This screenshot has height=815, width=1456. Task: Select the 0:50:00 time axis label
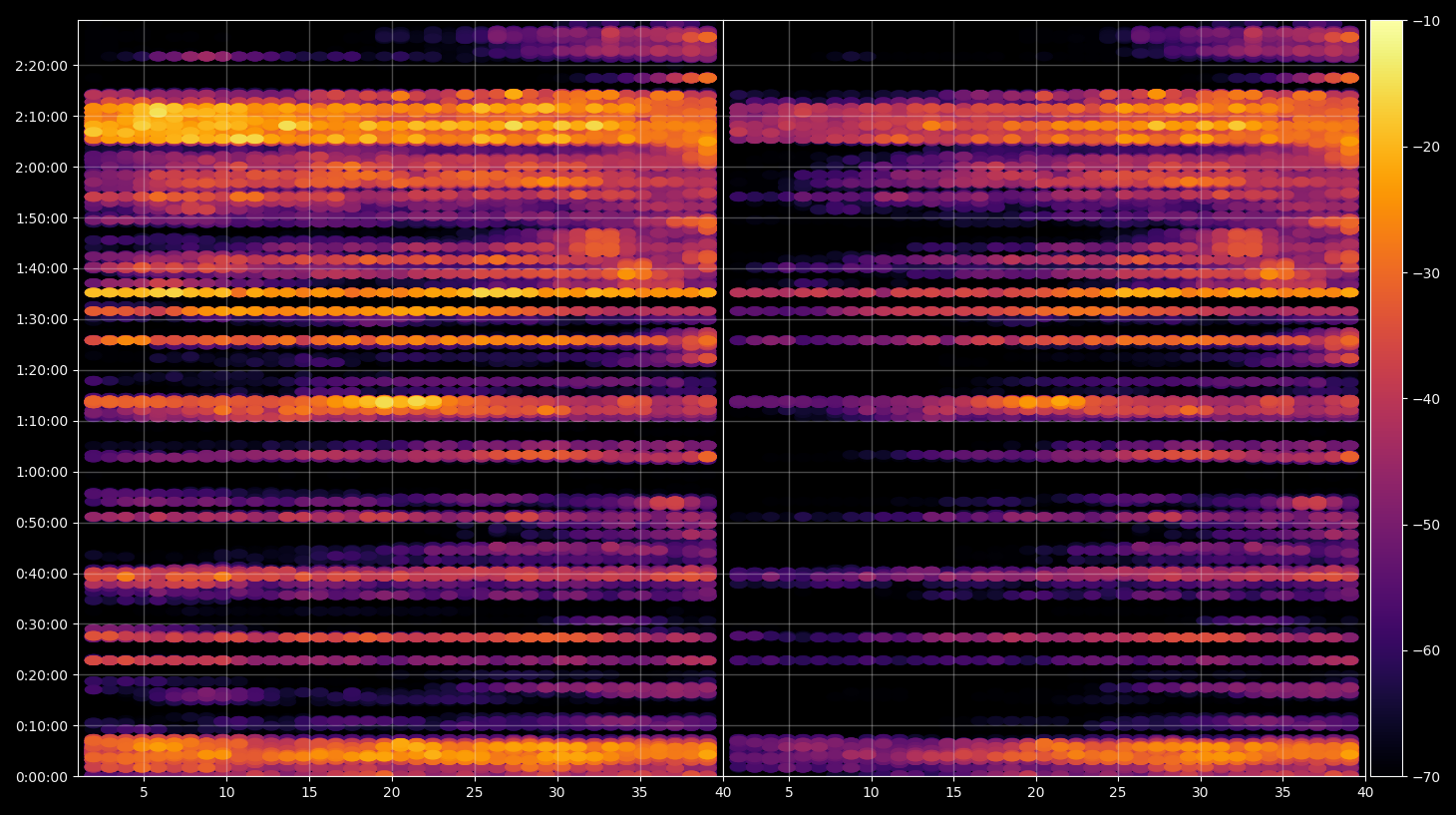coord(42,523)
